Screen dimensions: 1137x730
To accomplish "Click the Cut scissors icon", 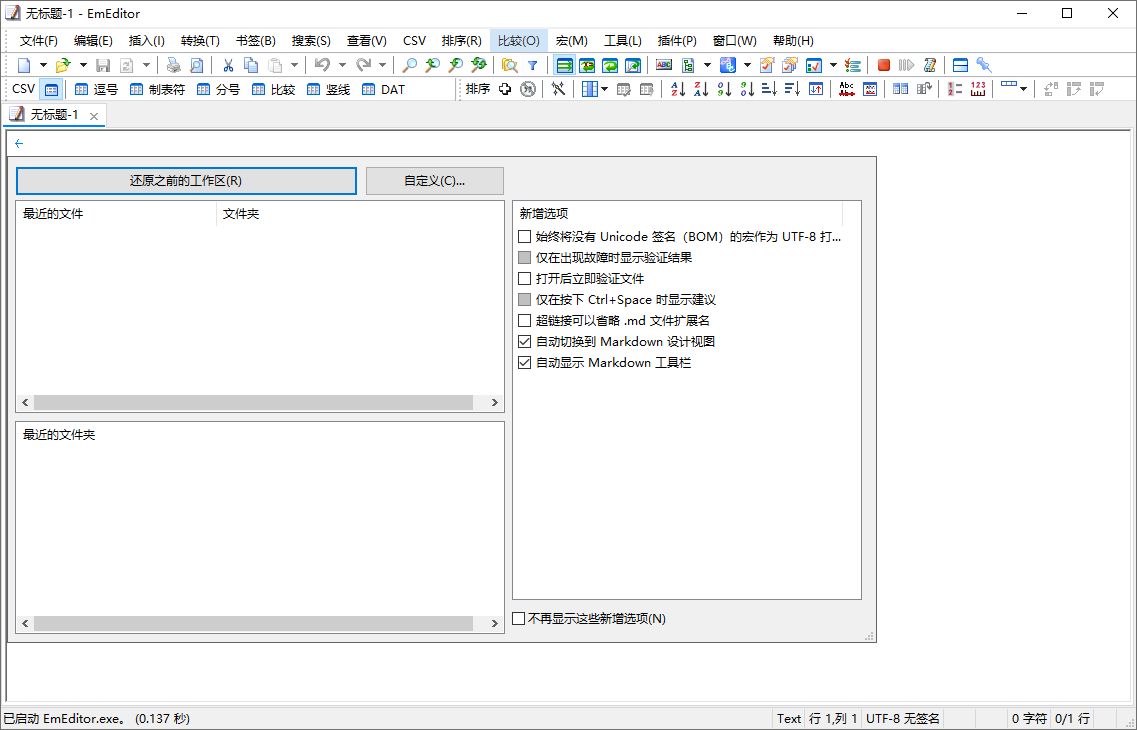I will pos(228,65).
